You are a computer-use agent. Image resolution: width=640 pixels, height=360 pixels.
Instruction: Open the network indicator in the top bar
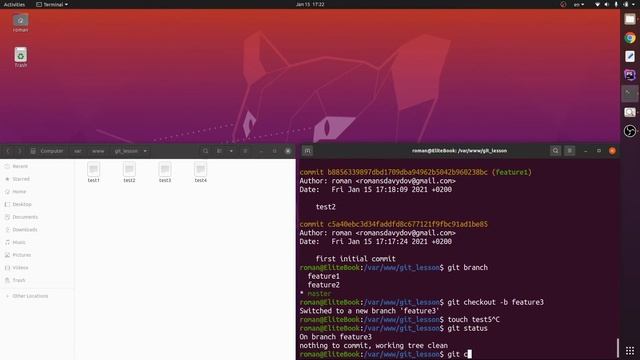pos(598,4)
